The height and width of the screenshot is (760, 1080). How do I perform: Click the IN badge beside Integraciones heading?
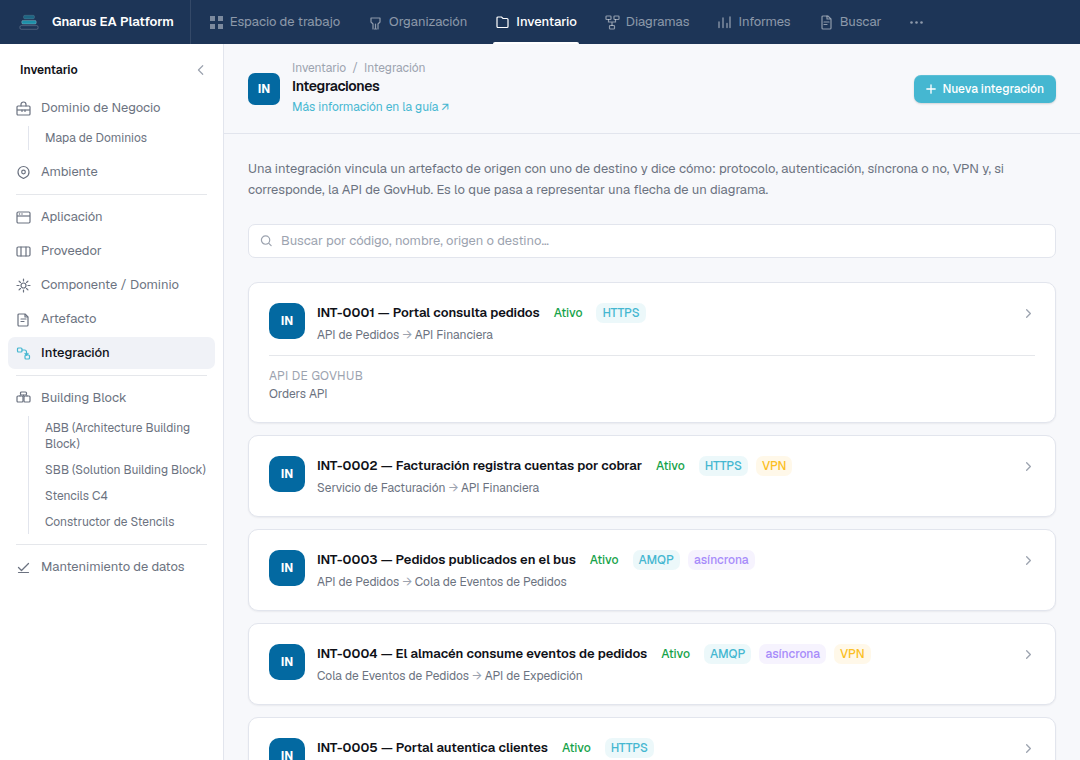click(x=264, y=89)
